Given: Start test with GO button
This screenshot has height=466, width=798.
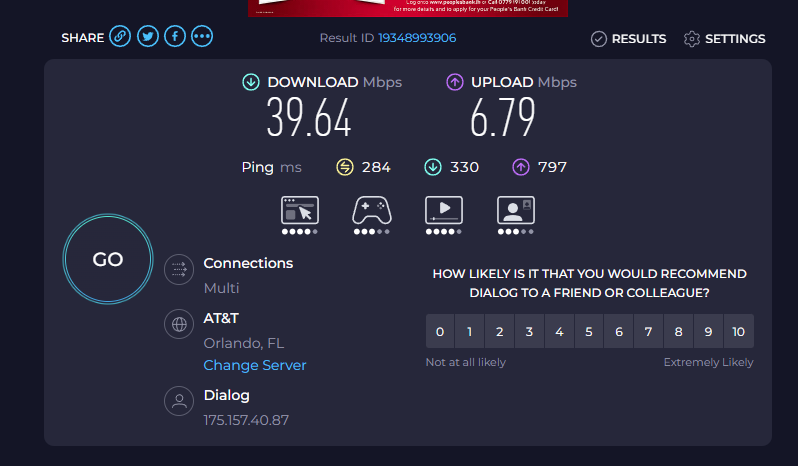Looking at the screenshot, I should (108, 259).
